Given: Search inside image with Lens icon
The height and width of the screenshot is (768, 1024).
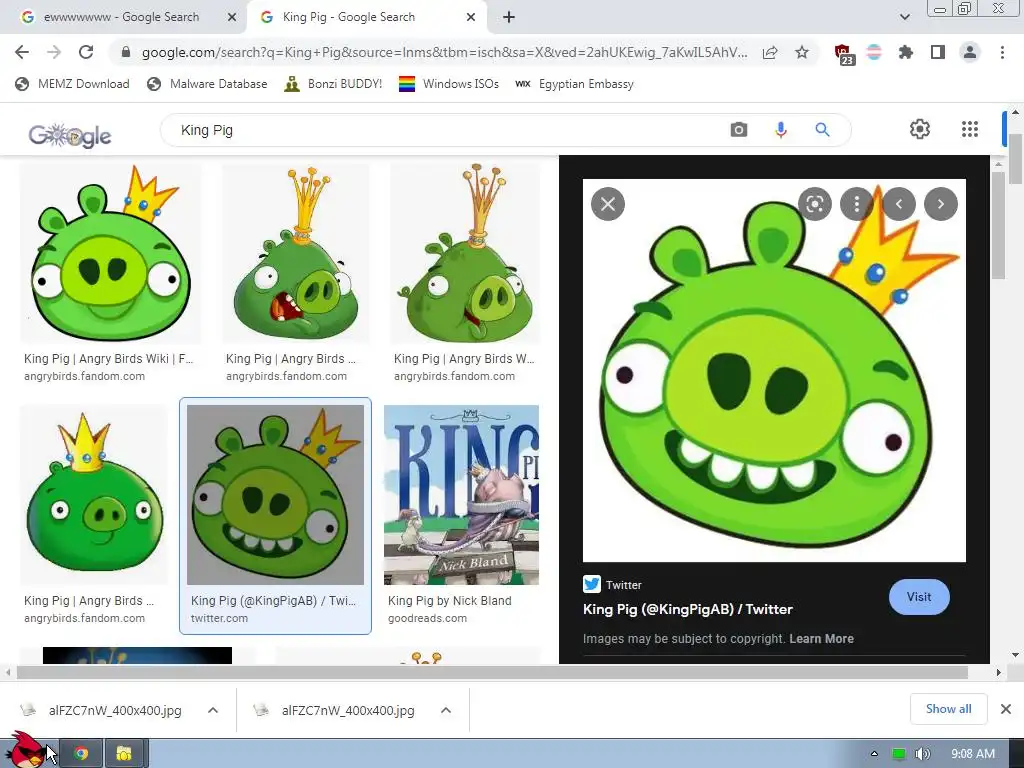Looking at the screenshot, I should coord(815,204).
